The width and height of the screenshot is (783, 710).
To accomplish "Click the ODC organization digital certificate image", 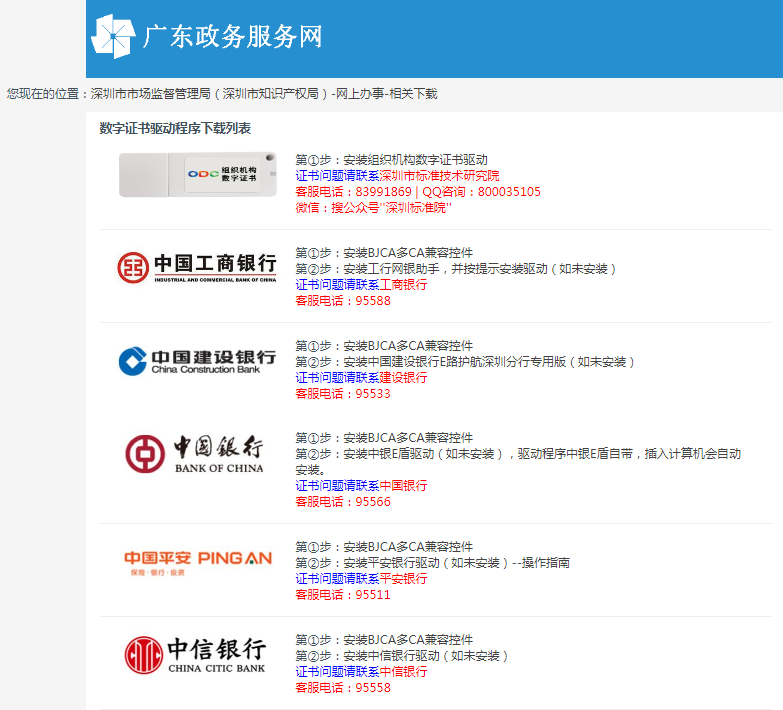I will coord(197,175).
